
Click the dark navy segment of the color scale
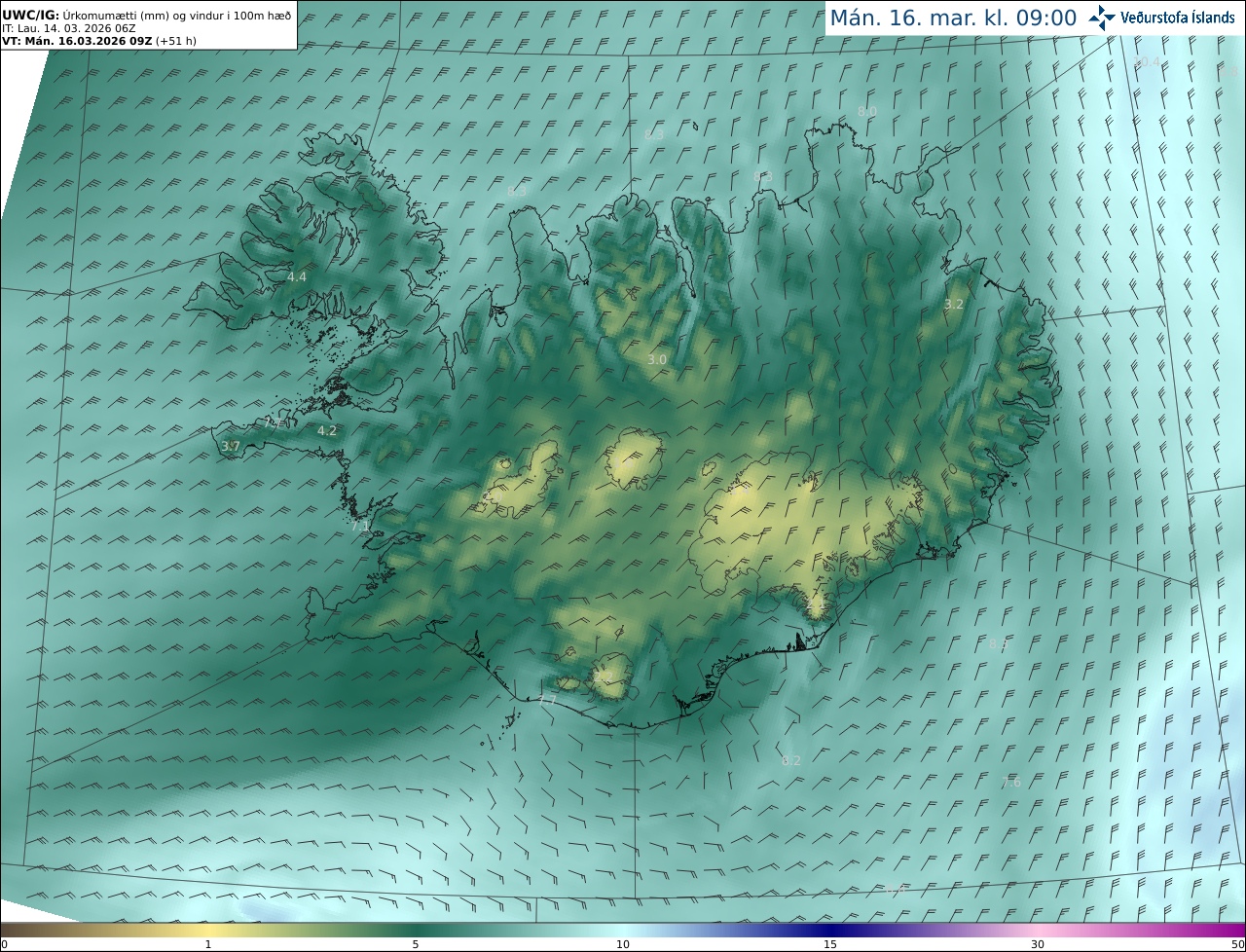tap(830, 930)
